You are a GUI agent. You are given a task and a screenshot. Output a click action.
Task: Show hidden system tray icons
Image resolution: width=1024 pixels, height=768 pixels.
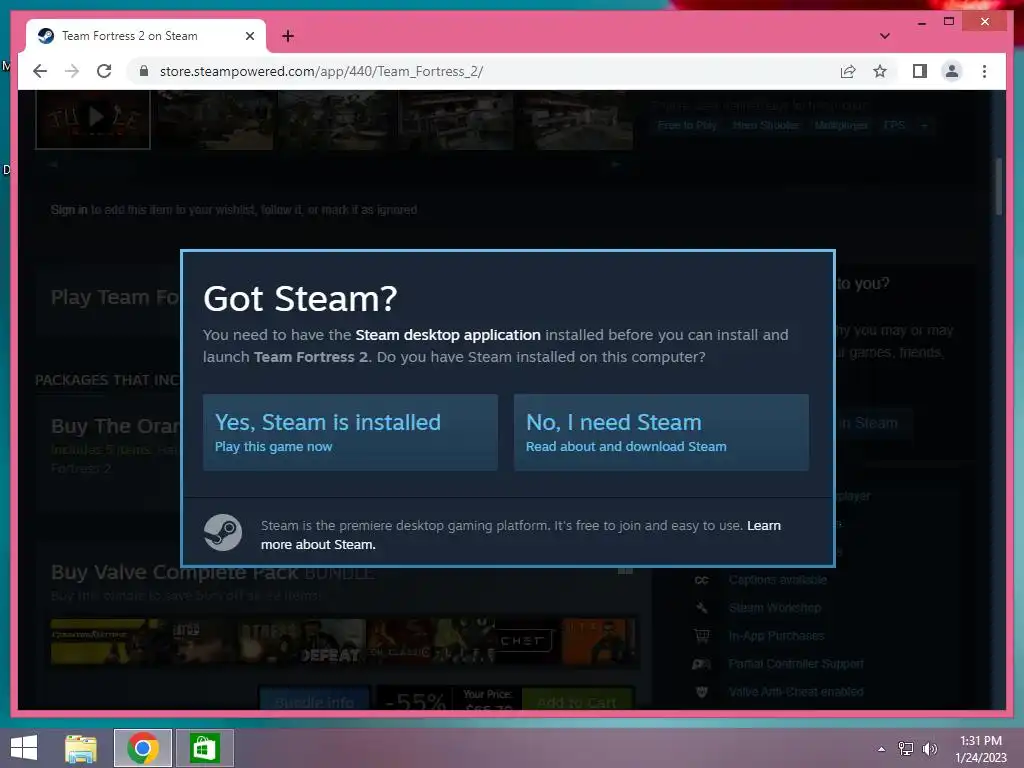(881, 749)
